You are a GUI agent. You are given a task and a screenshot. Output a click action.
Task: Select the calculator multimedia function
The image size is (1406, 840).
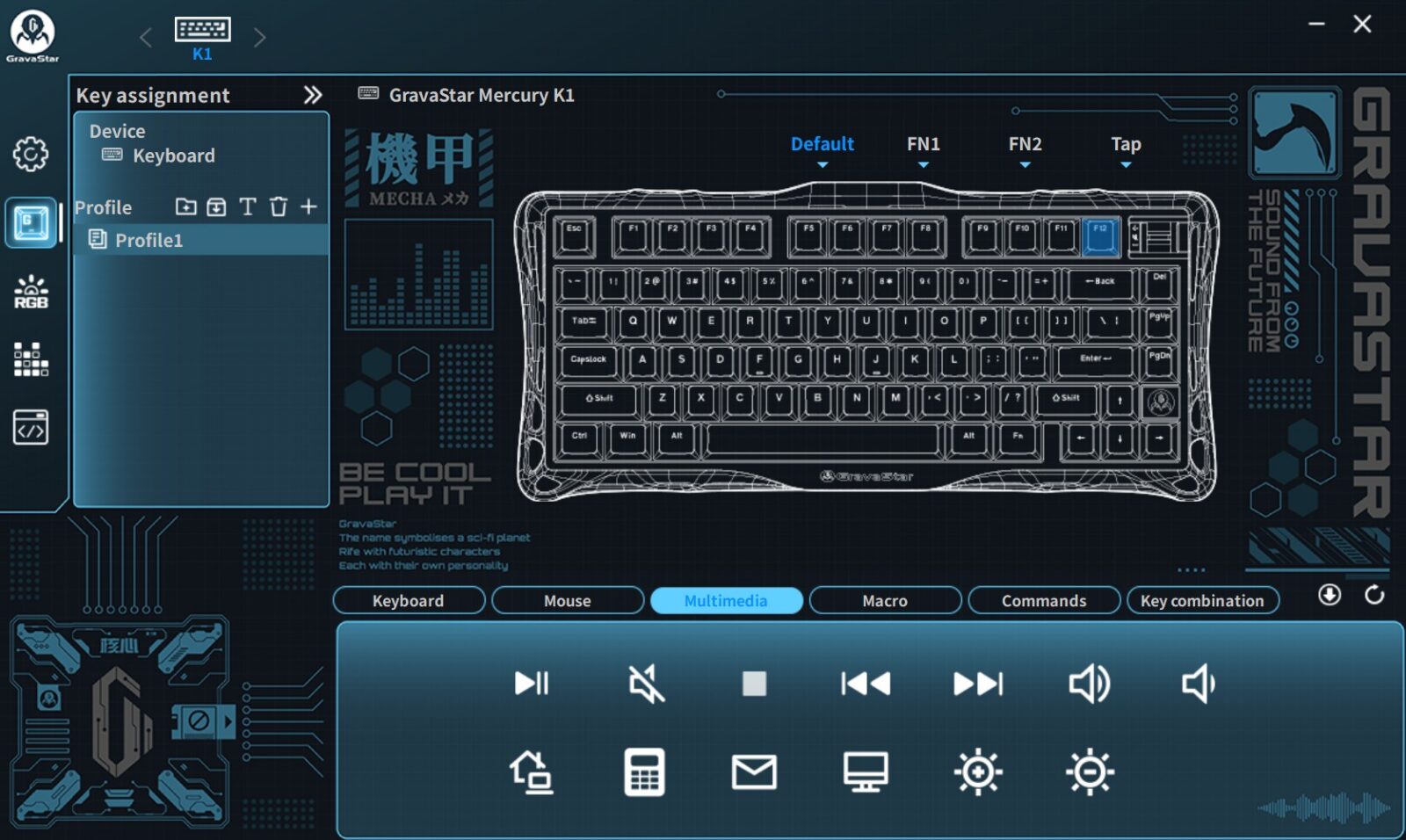(x=644, y=772)
